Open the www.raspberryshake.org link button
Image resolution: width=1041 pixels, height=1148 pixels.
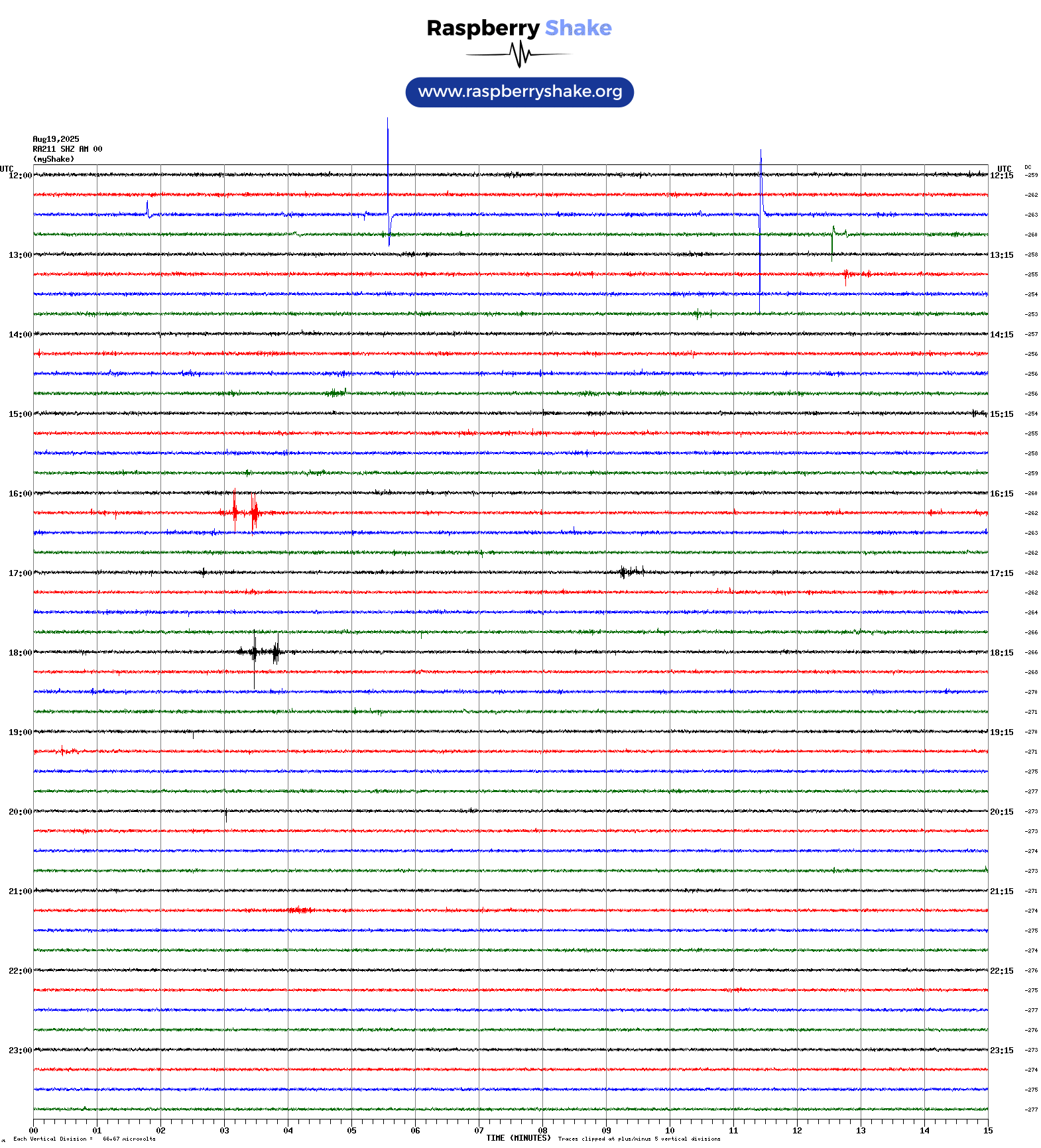point(519,92)
